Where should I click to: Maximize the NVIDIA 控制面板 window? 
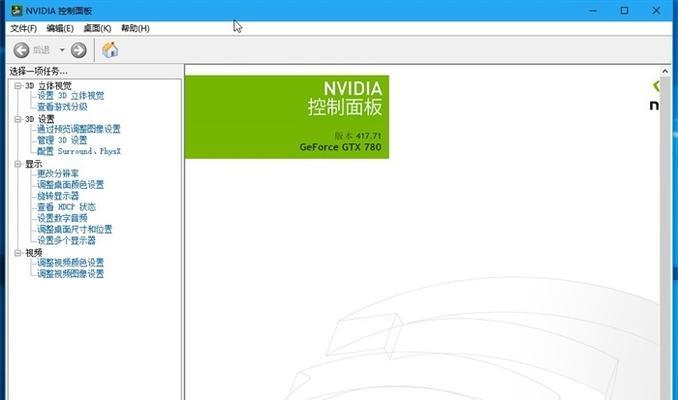(x=624, y=10)
